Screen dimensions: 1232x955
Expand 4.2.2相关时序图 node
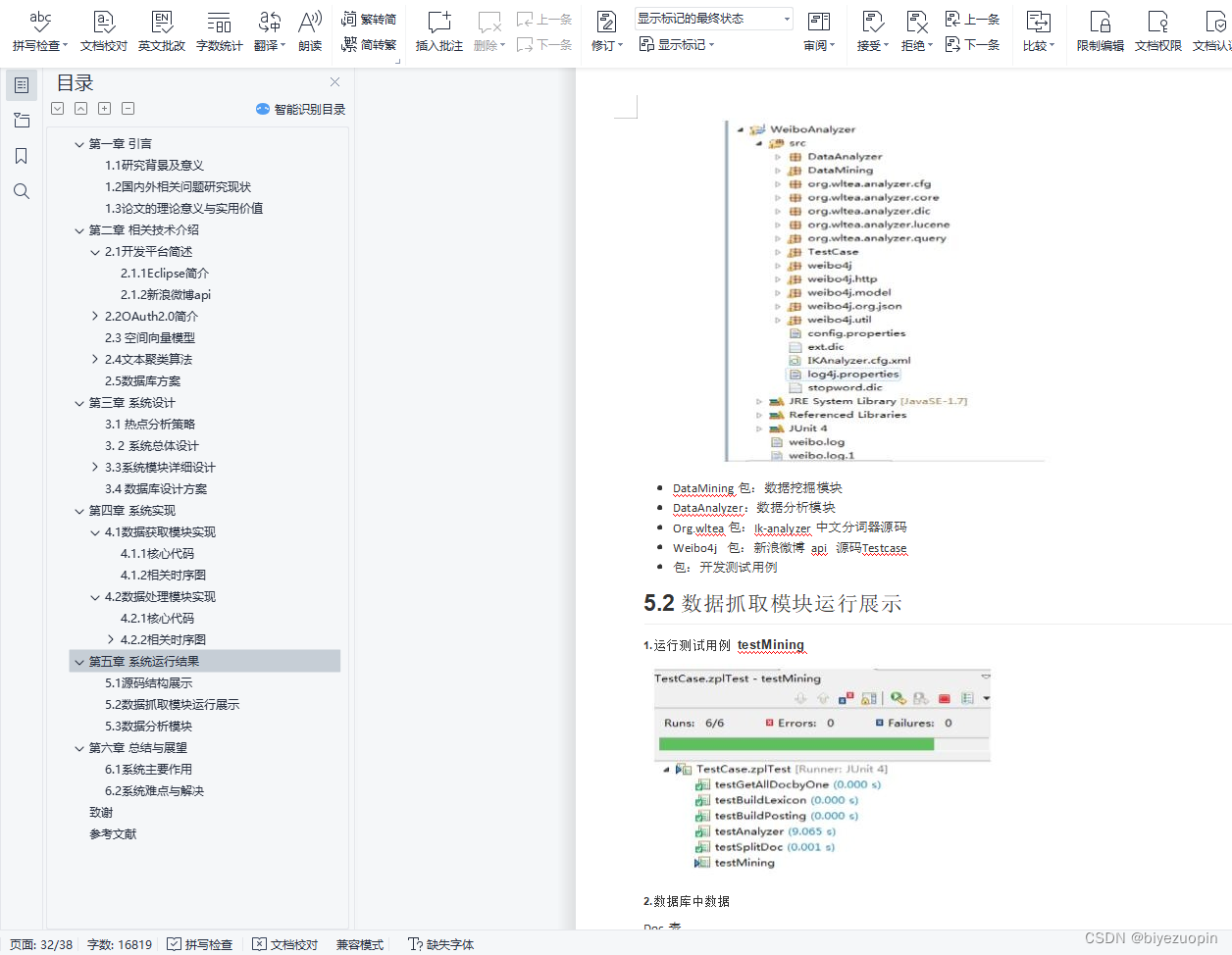111,640
